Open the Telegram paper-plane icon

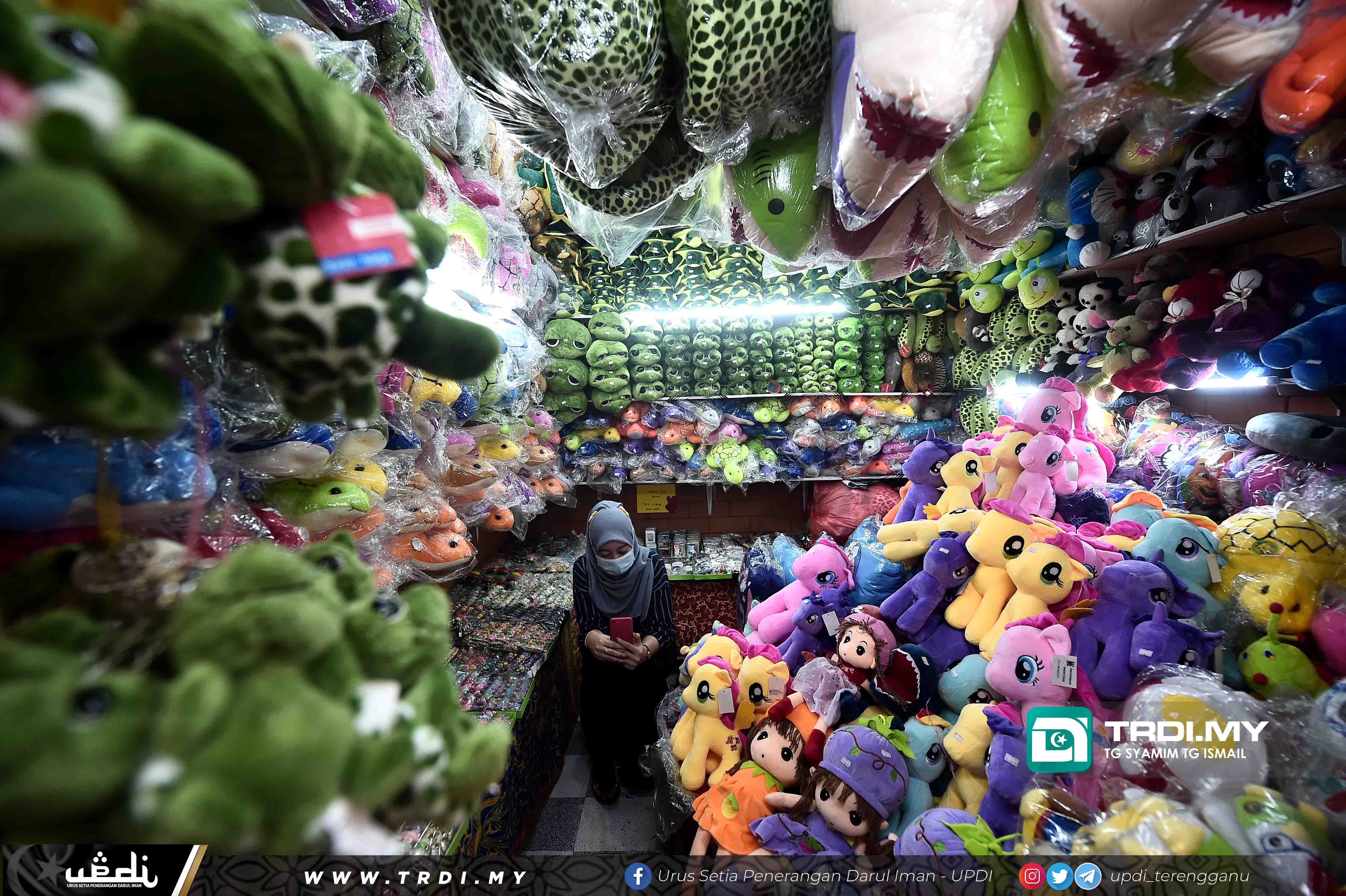click(x=1088, y=876)
